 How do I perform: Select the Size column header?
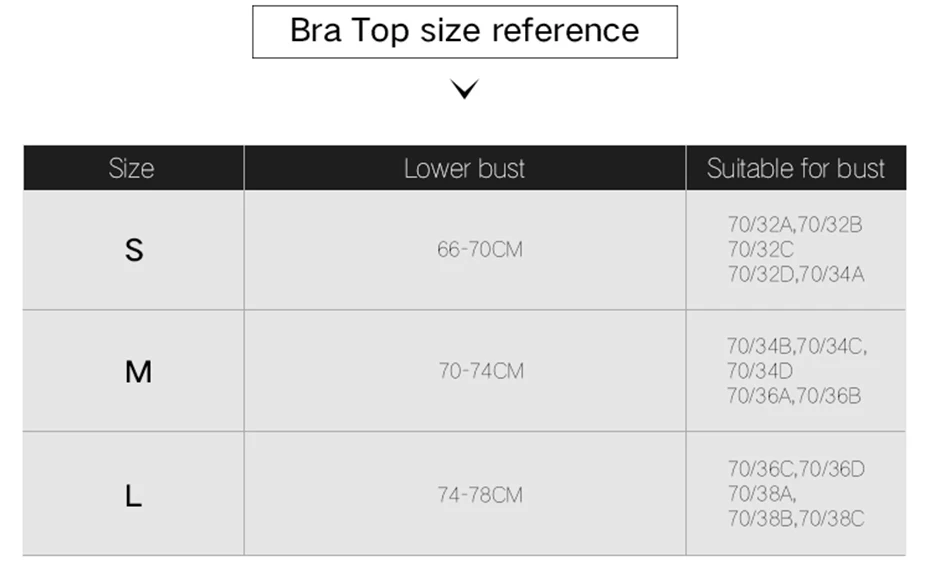point(133,168)
